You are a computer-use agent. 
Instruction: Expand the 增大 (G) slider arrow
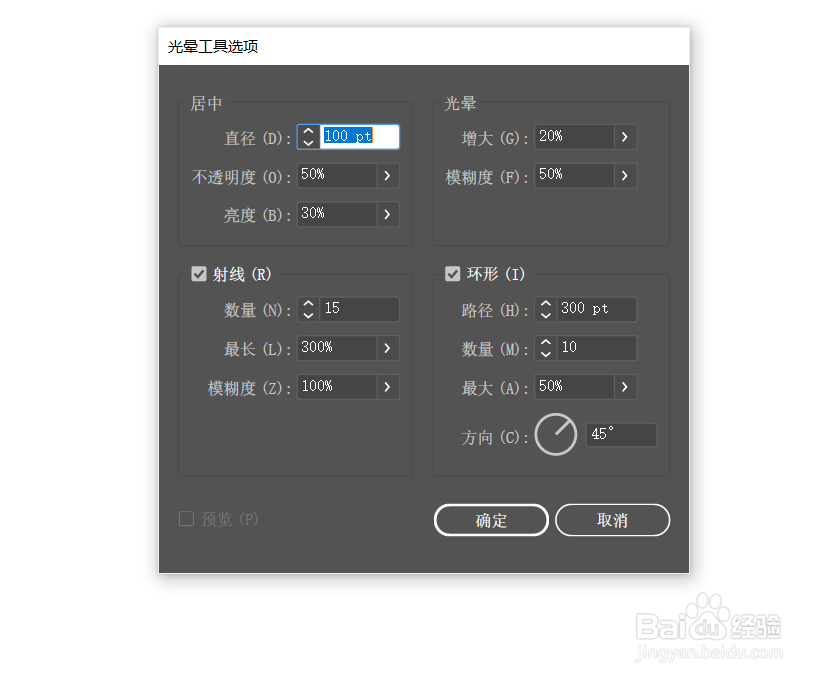[x=625, y=137]
